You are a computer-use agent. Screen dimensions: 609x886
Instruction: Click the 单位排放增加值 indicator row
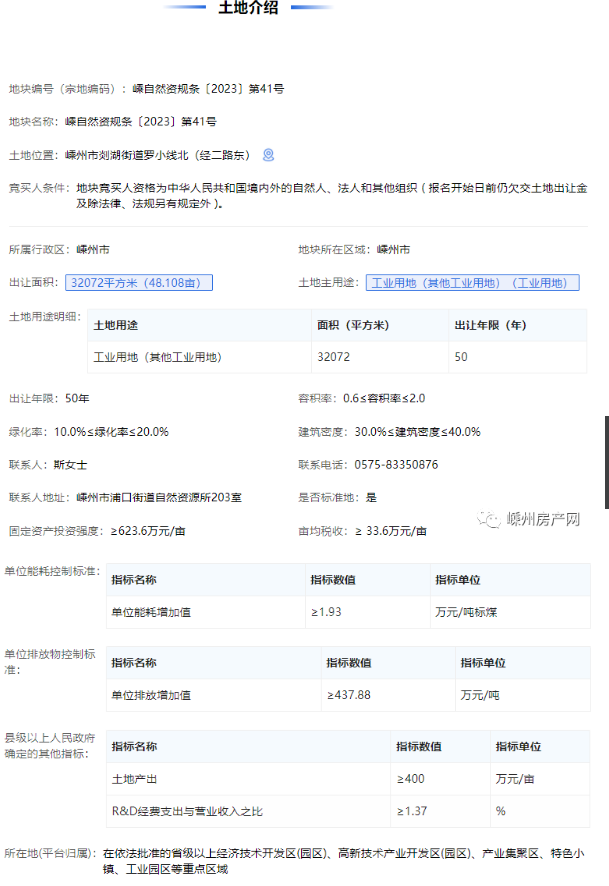[151, 694]
